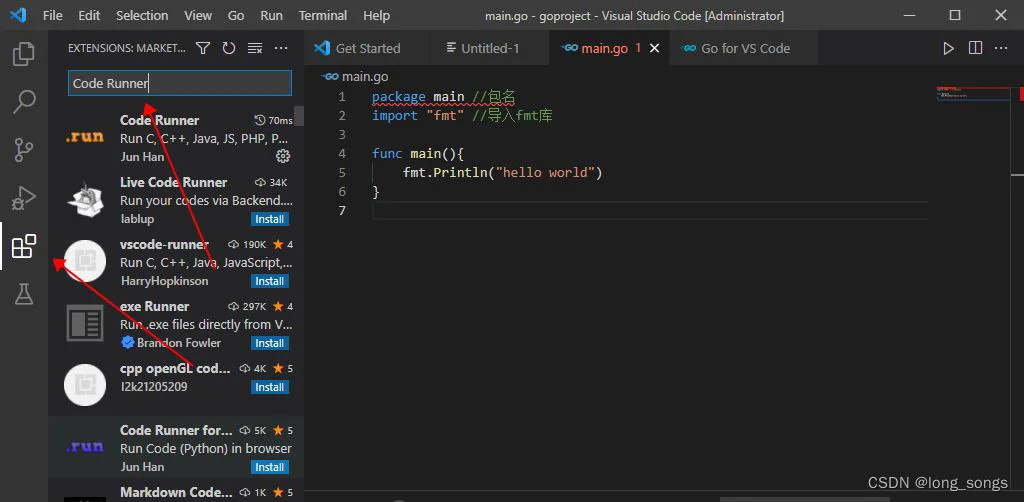The height and width of the screenshot is (502, 1024).
Task: Open extensions panel more actions menu
Action: click(x=281, y=48)
